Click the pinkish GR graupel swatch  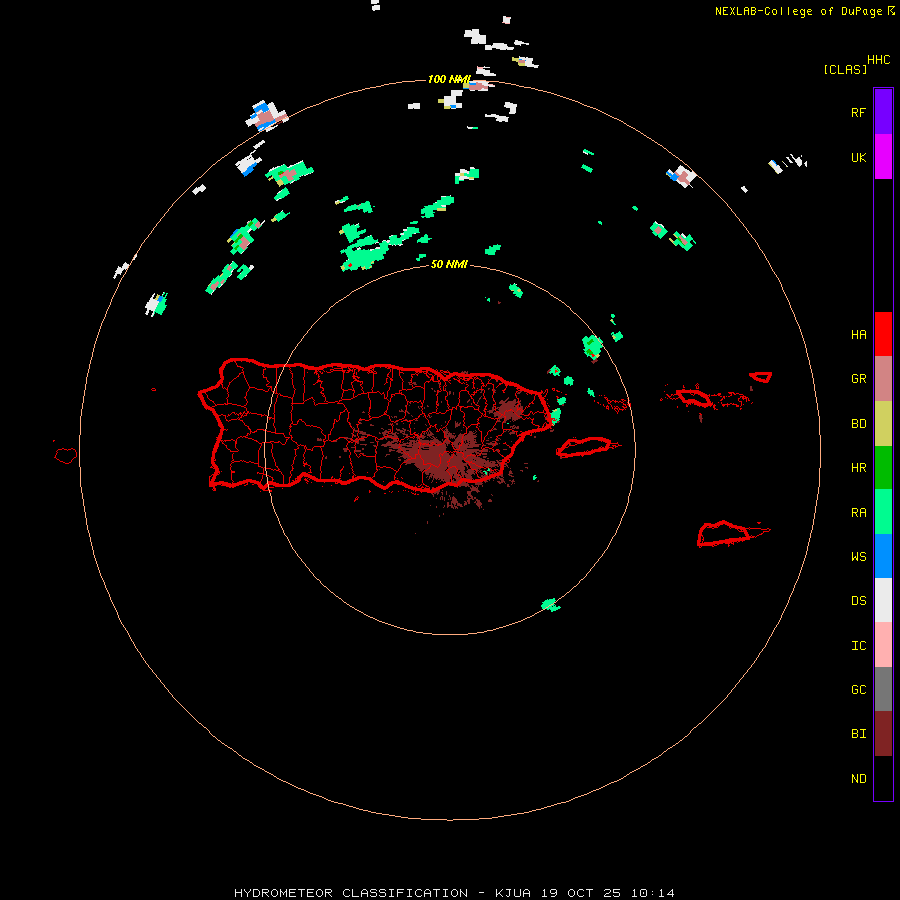pos(883,378)
